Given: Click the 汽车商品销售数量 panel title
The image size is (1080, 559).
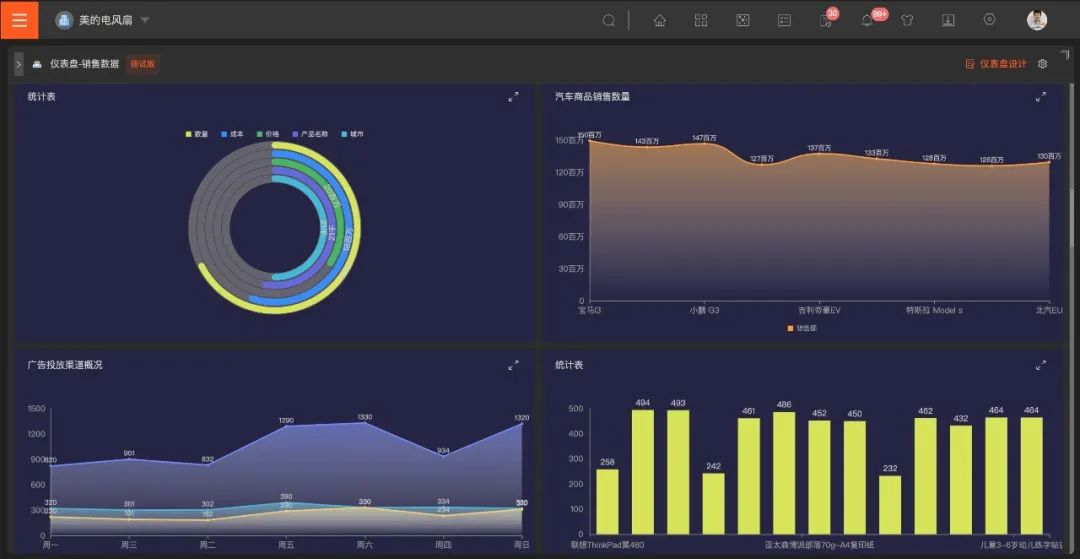Looking at the screenshot, I should pyautogui.click(x=592, y=97).
